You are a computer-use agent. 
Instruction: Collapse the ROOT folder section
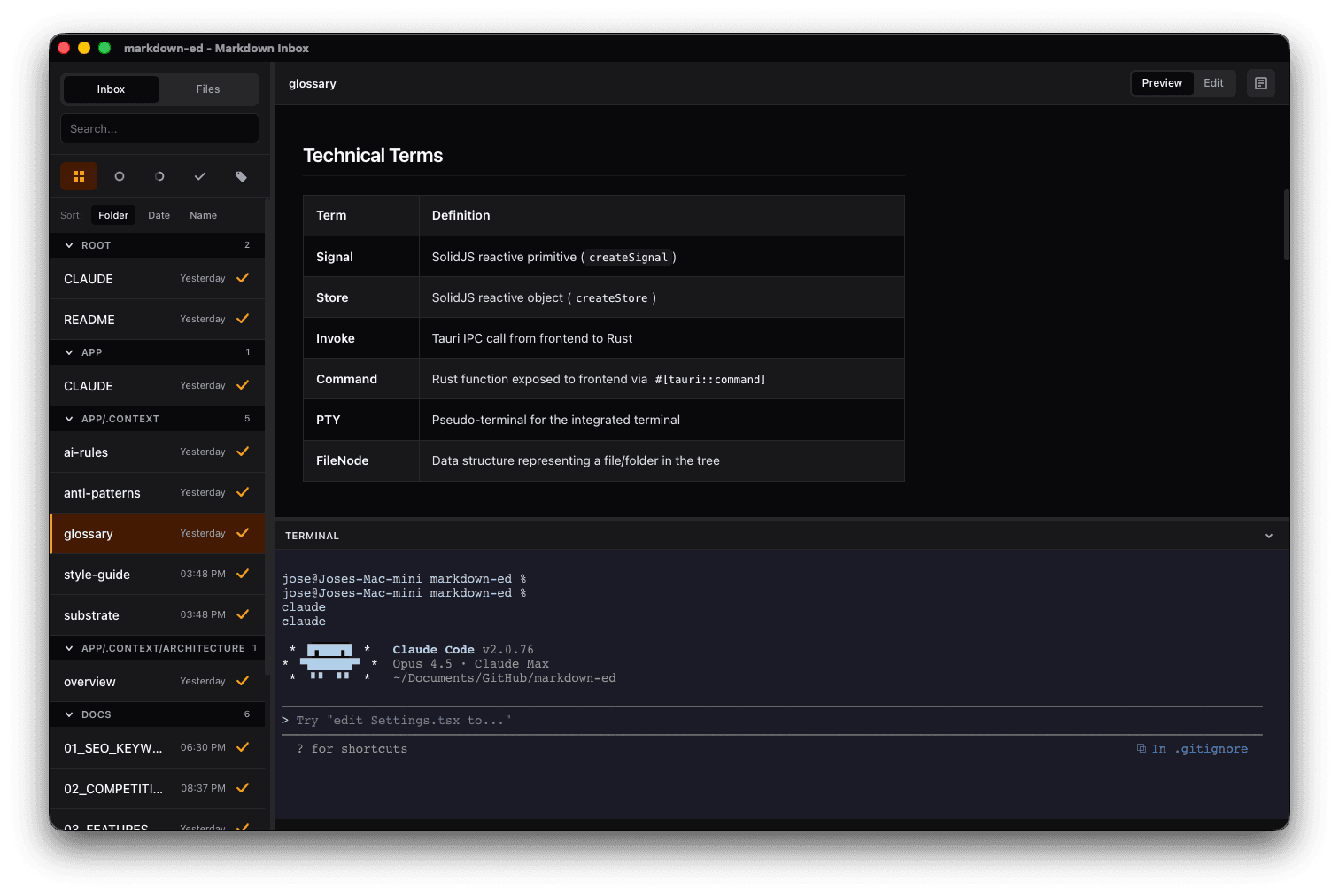tap(69, 245)
